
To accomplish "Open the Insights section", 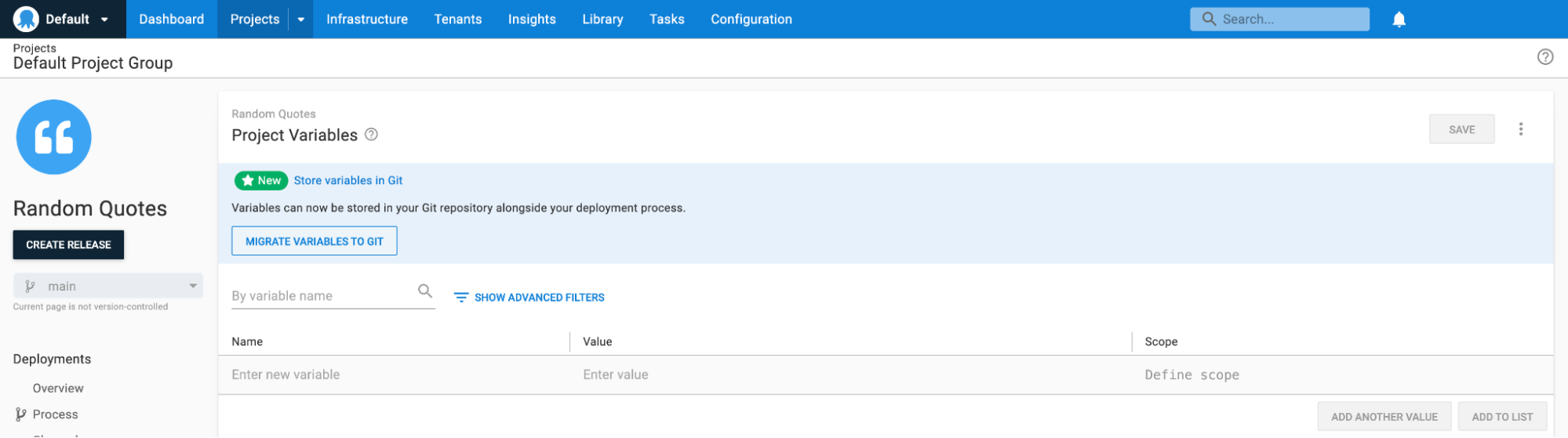I will coord(532,19).
